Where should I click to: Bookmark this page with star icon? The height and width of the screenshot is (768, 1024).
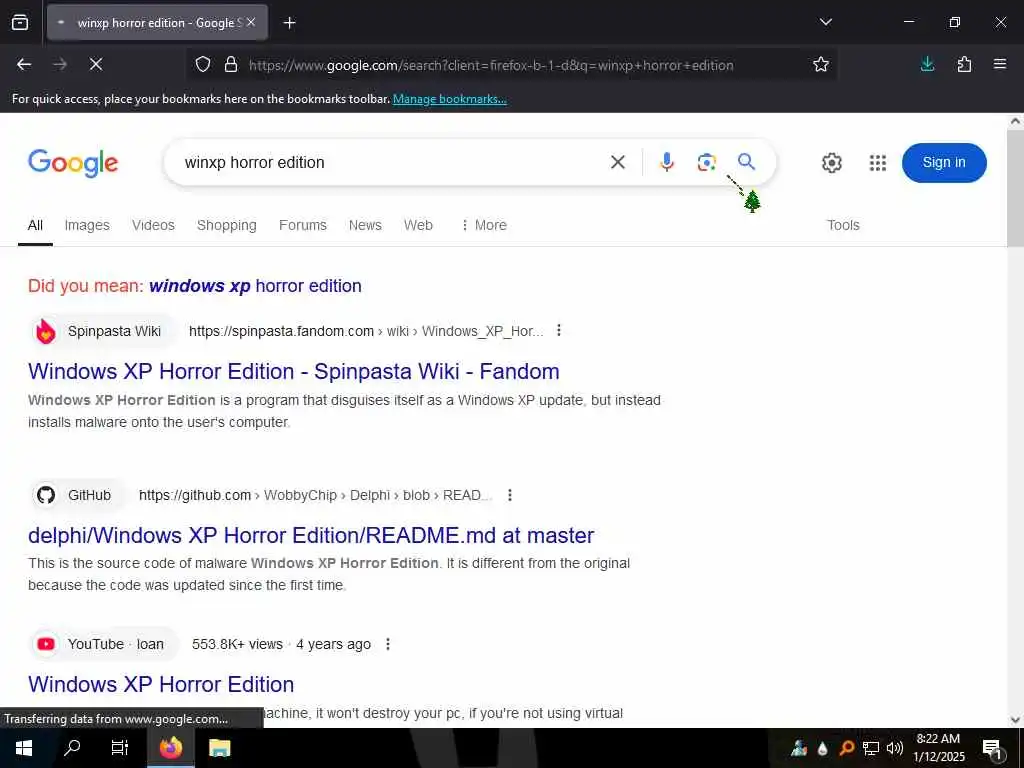click(x=821, y=64)
